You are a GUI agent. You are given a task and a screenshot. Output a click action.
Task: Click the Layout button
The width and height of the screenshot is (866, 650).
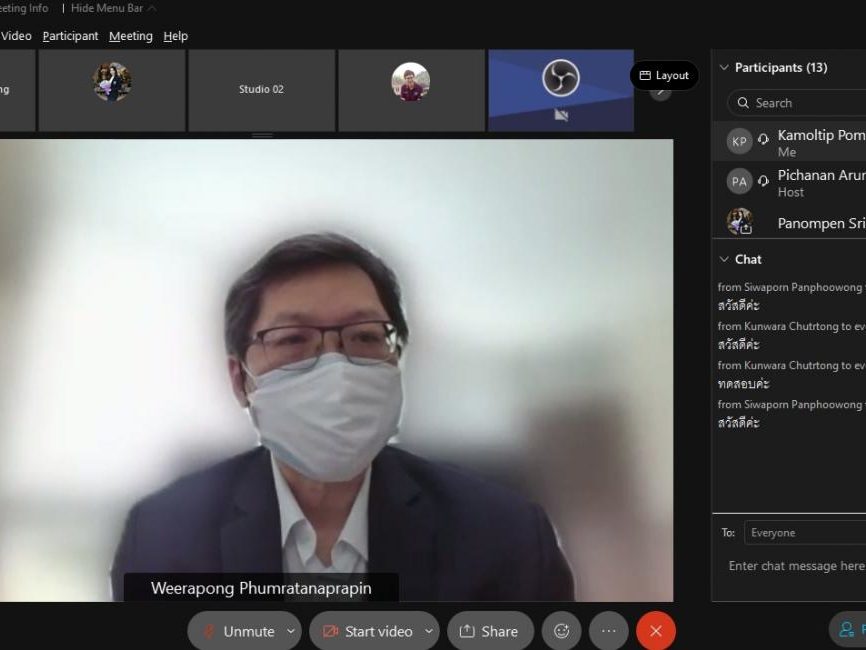pyautogui.click(x=664, y=76)
